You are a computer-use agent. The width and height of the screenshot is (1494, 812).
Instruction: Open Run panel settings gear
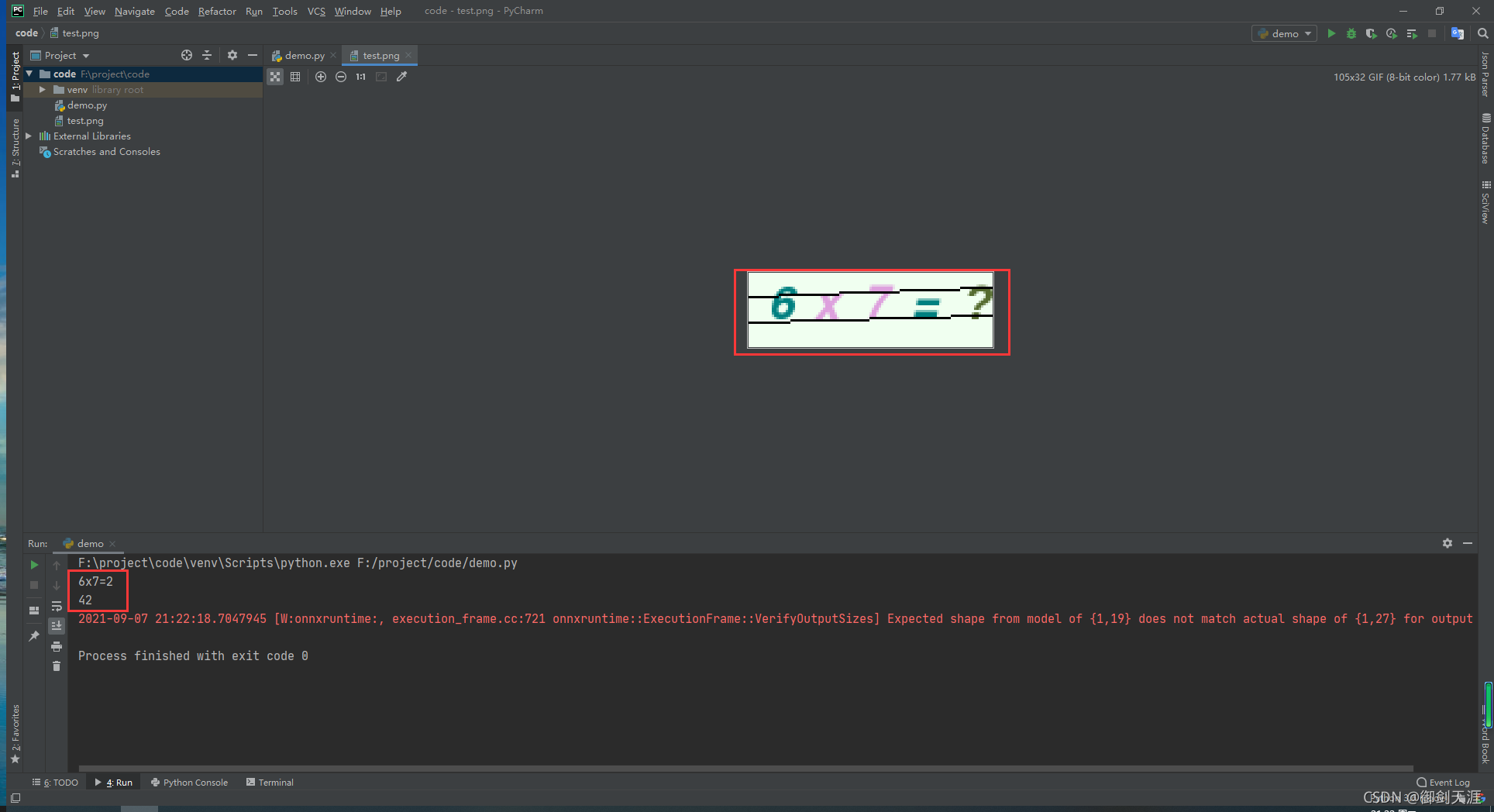pos(1448,543)
